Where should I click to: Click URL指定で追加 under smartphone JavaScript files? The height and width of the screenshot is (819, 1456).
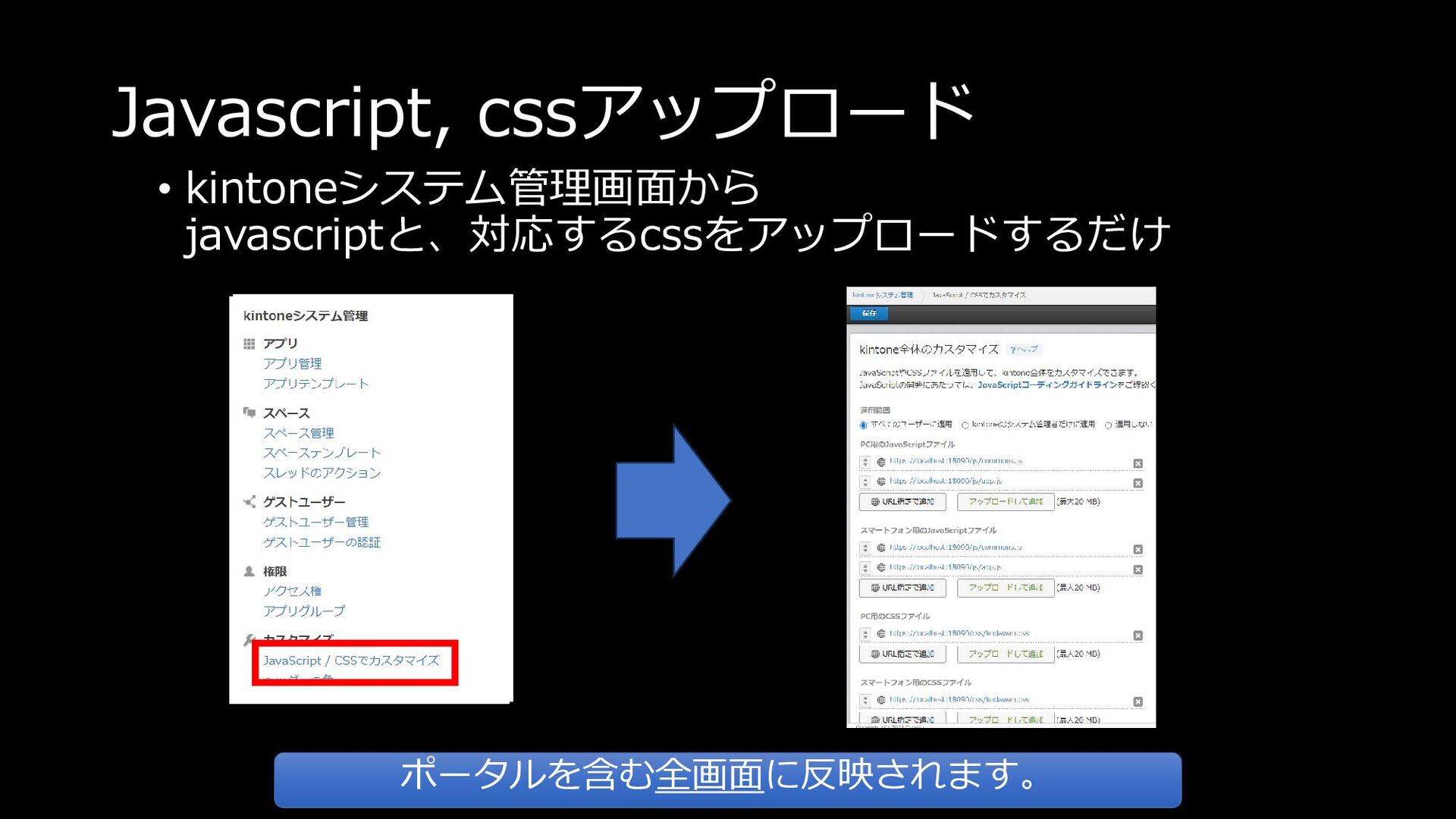point(902,588)
